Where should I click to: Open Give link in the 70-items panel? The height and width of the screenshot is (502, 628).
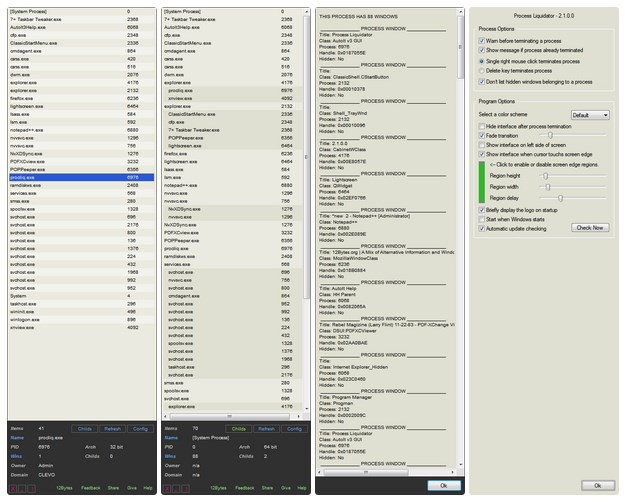click(286, 488)
